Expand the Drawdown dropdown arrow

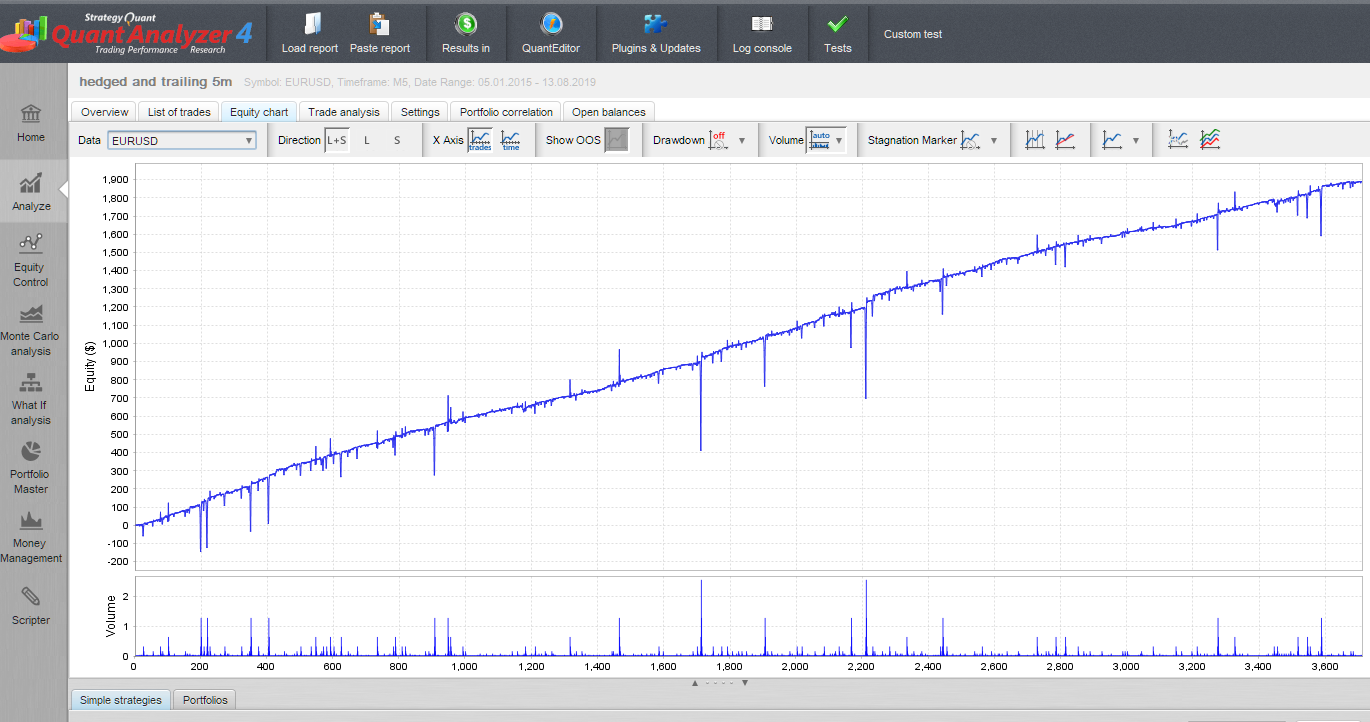742,141
